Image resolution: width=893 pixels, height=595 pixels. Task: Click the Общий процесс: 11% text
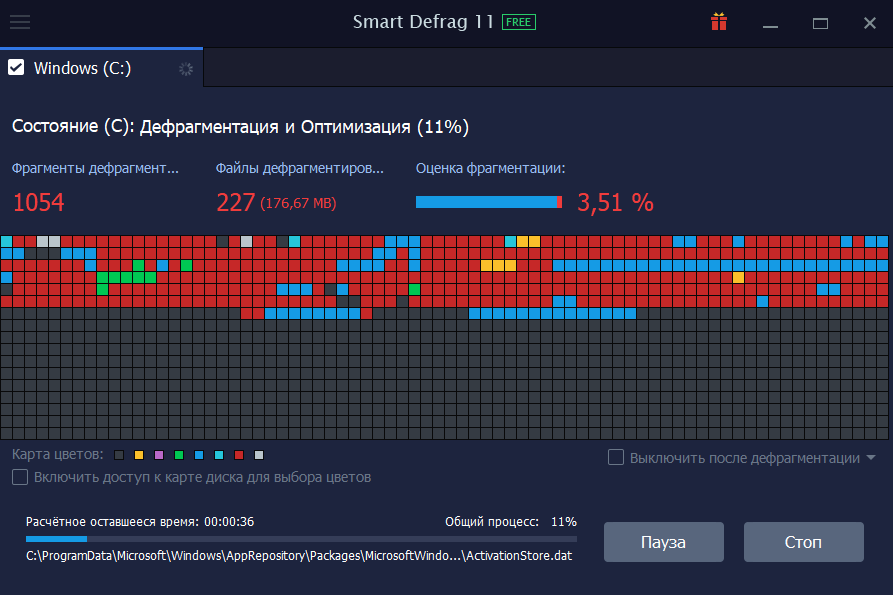tap(511, 522)
